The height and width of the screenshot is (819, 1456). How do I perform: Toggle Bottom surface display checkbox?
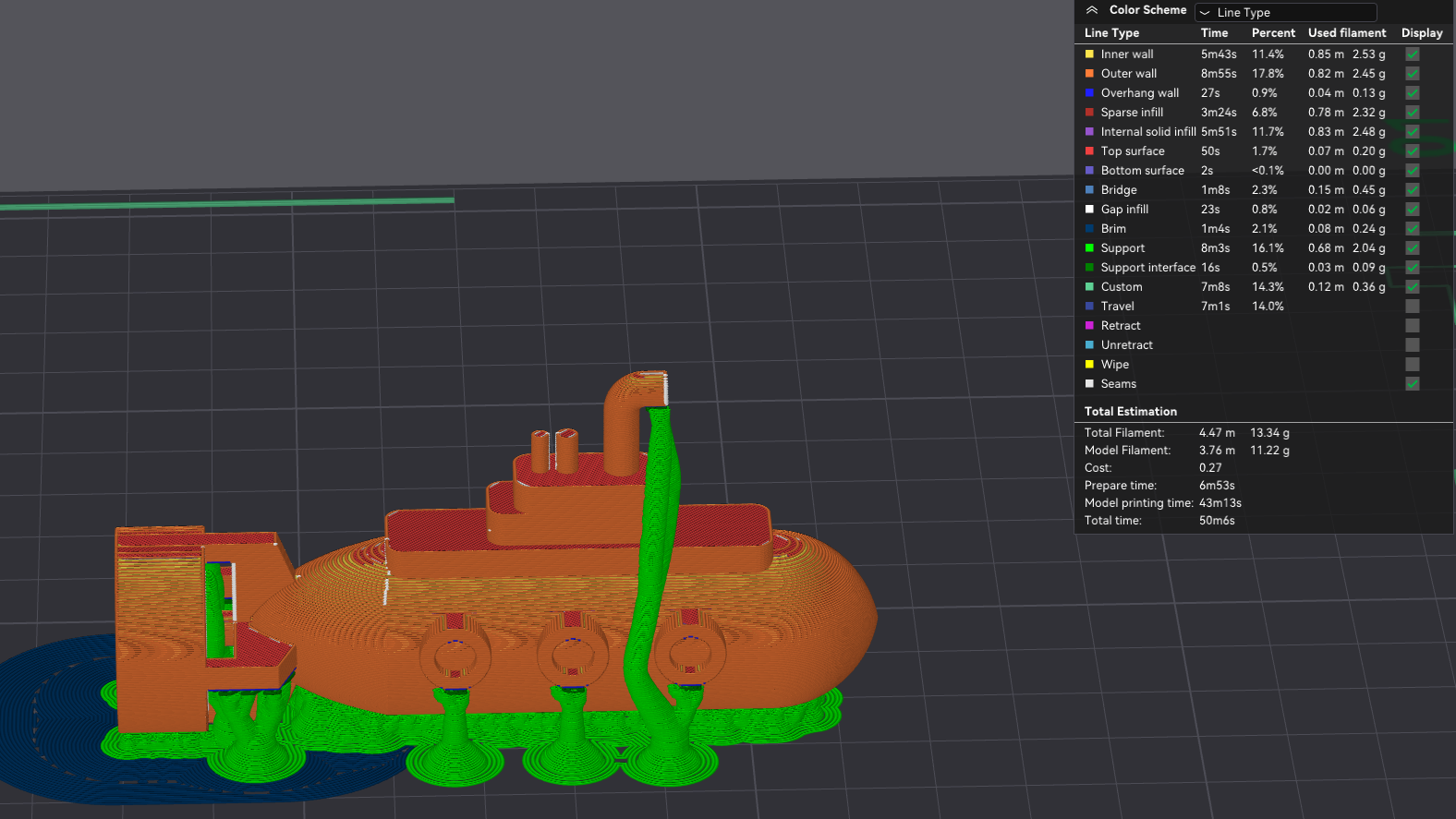pyautogui.click(x=1413, y=171)
